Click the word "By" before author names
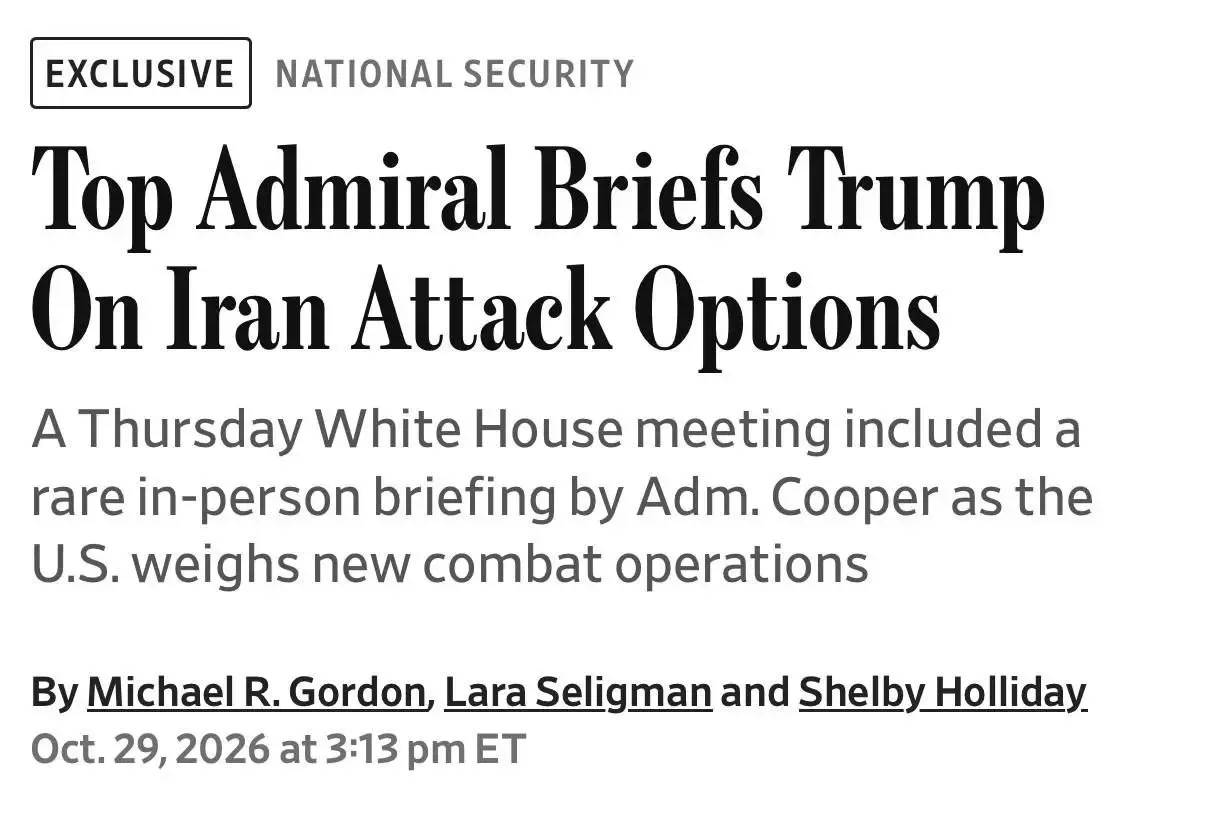The image size is (1206, 813). coord(54,693)
